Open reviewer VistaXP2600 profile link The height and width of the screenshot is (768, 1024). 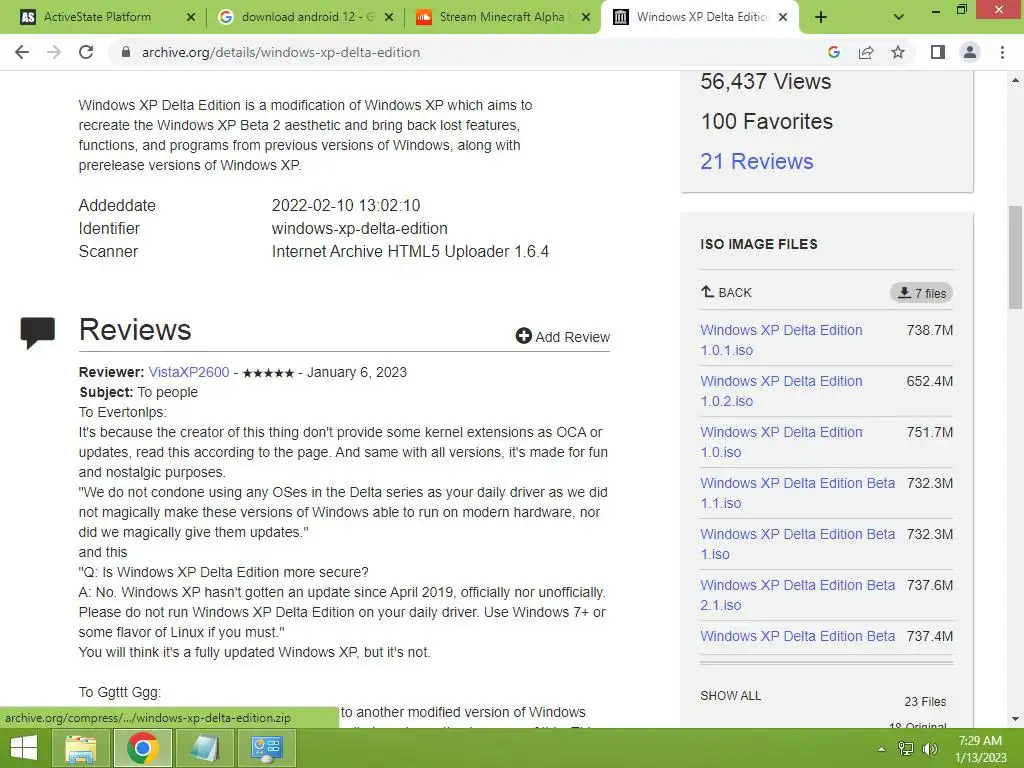tap(189, 372)
